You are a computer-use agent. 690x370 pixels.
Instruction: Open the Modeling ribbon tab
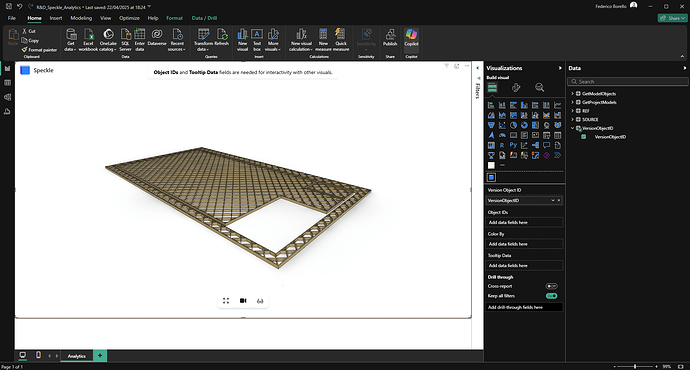click(81, 18)
